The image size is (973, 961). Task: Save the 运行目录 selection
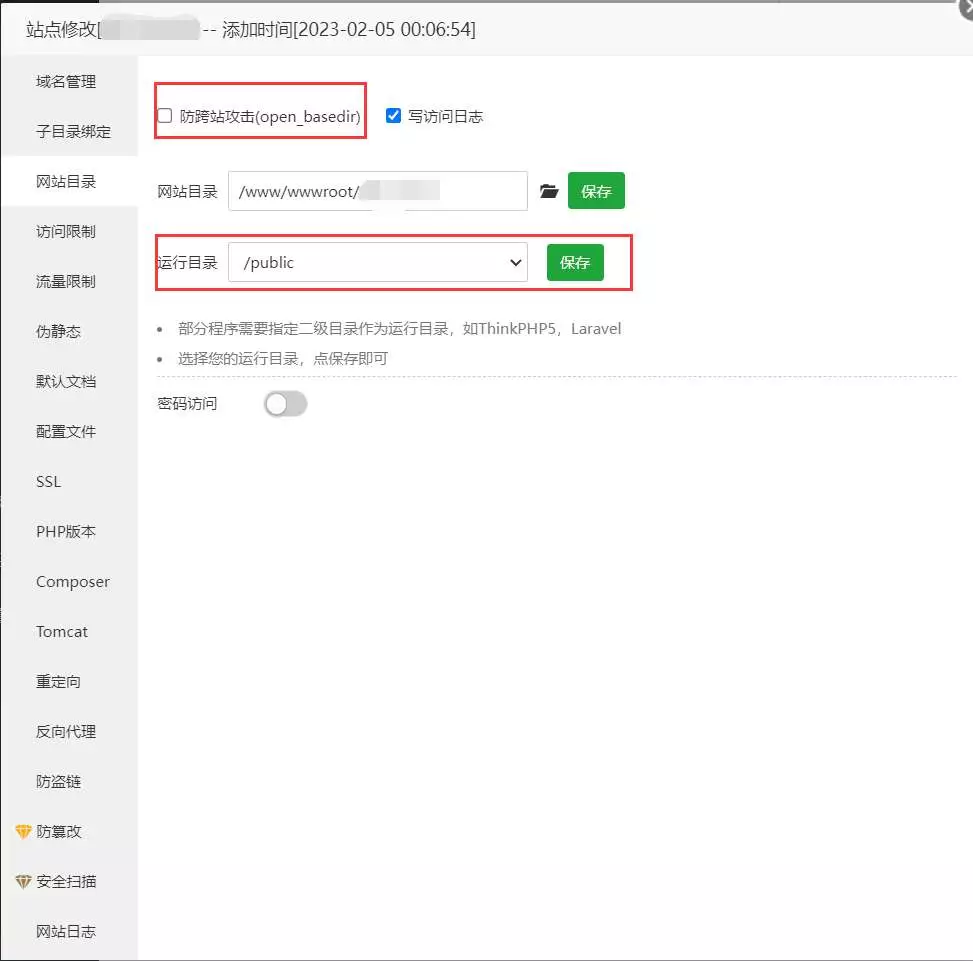pos(575,263)
